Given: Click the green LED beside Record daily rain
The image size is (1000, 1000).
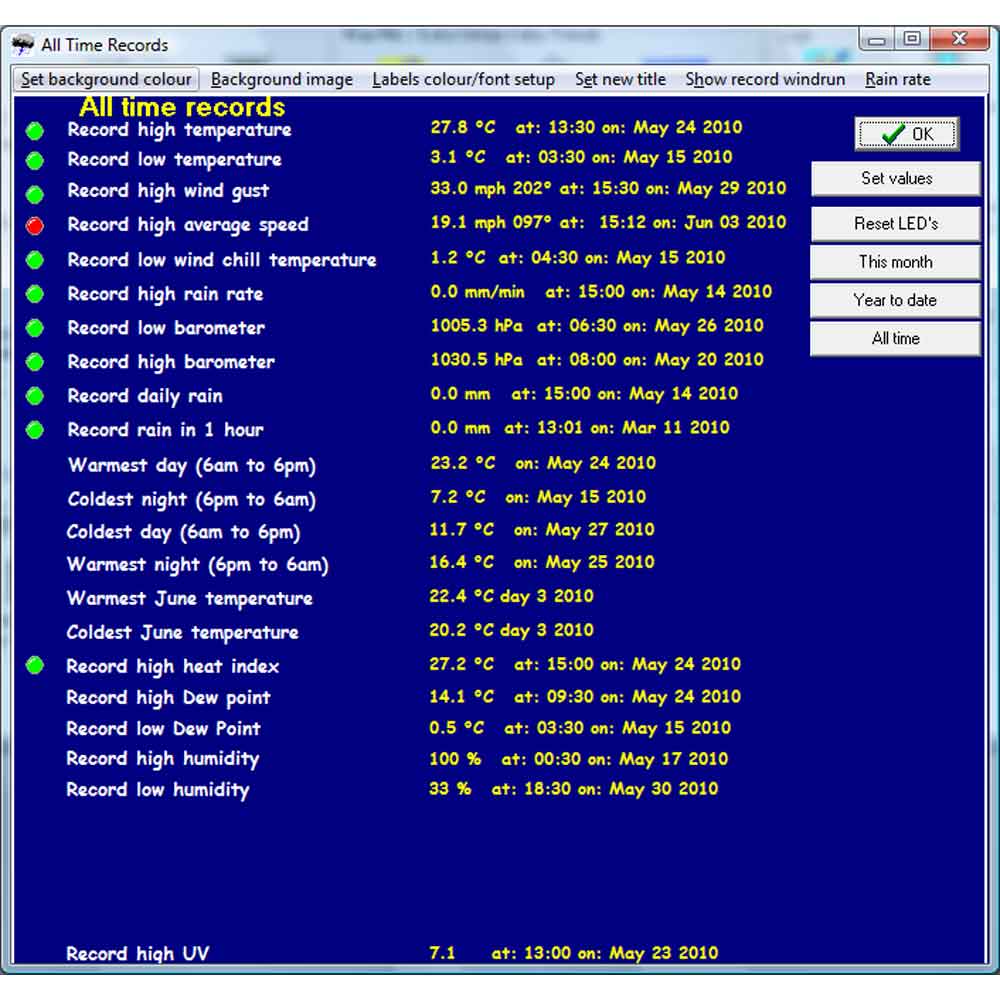Looking at the screenshot, I should (35, 396).
